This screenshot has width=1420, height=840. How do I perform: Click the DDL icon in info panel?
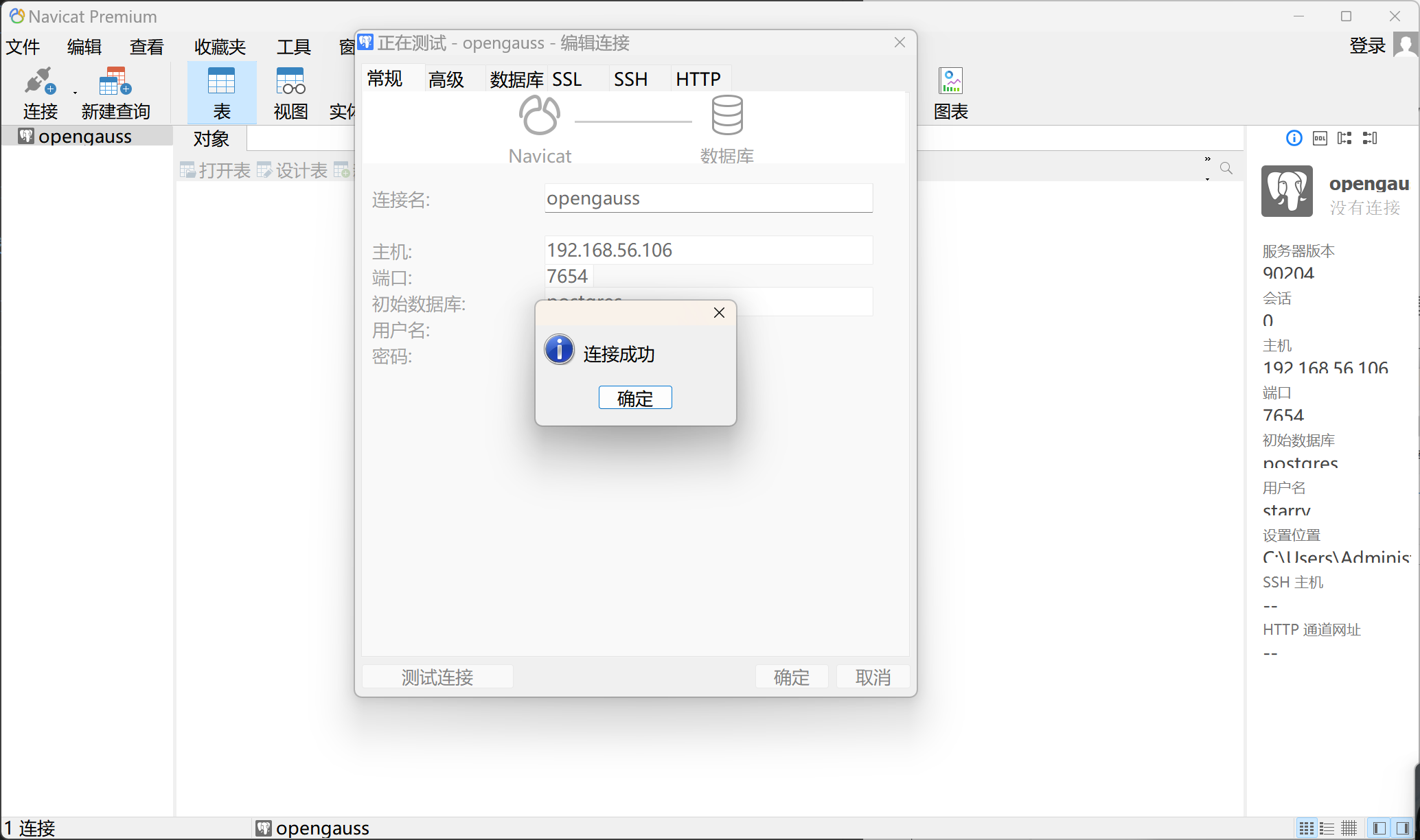pos(1320,139)
